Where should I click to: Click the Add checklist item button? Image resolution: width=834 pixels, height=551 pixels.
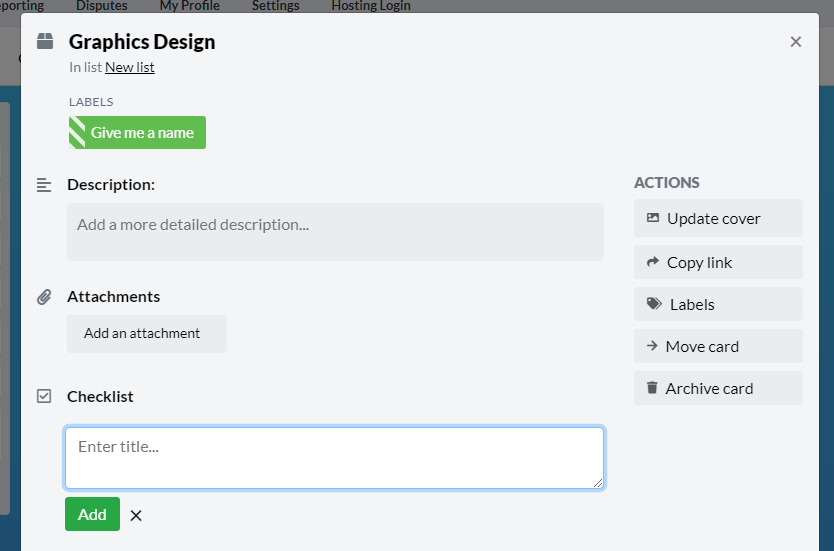click(x=93, y=514)
